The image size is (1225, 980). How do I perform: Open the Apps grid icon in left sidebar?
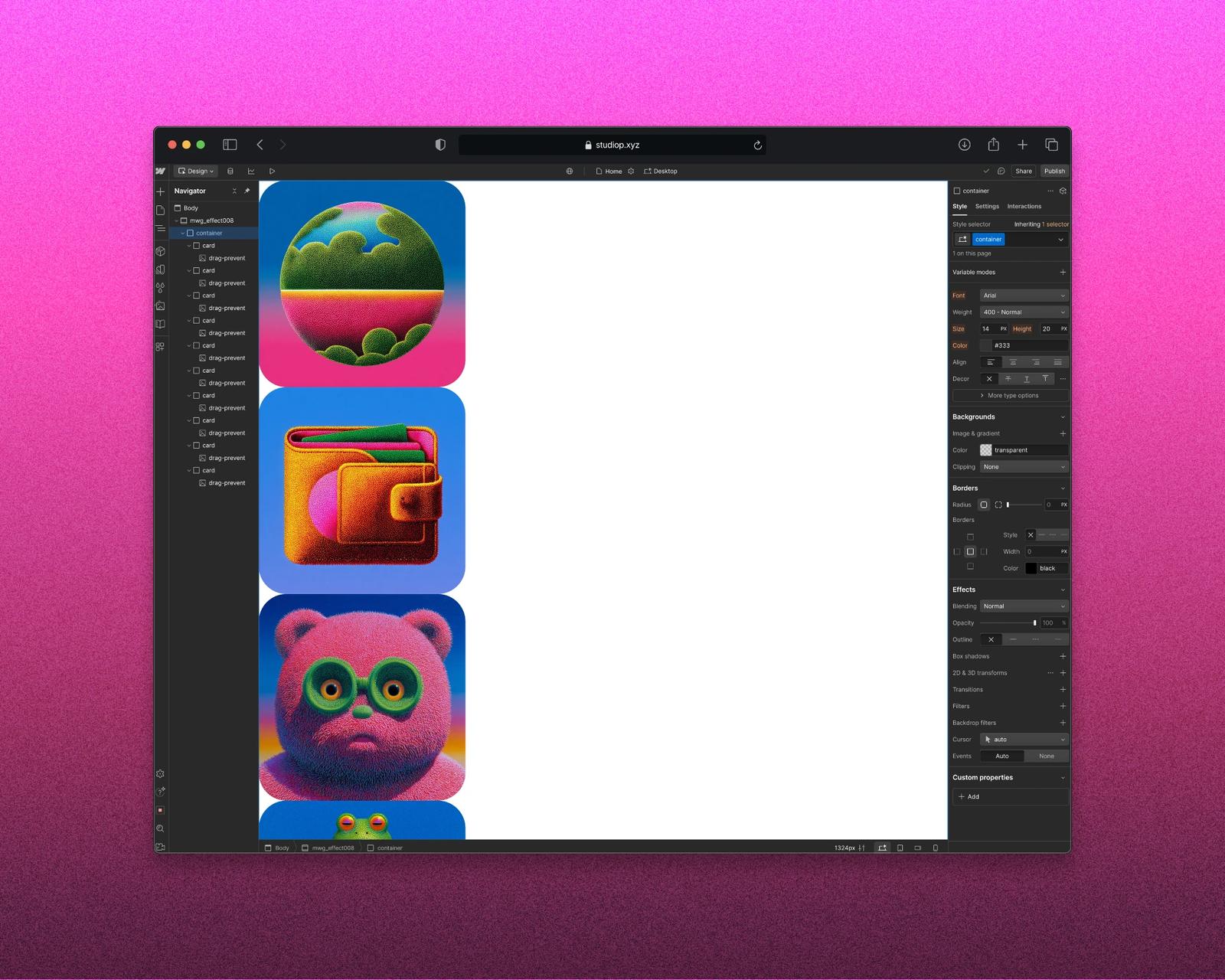coord(160,347)
